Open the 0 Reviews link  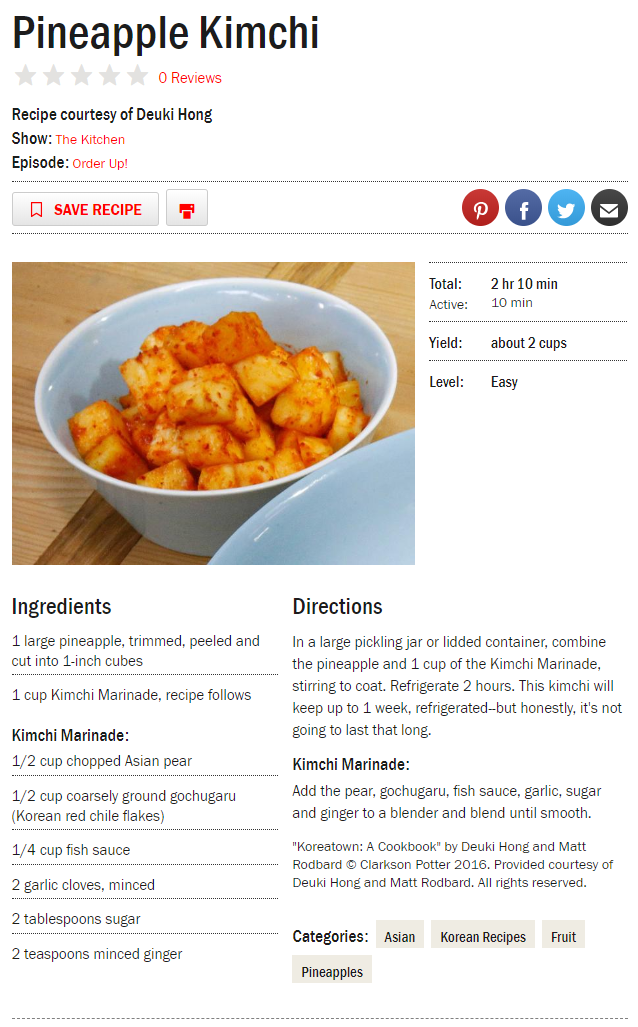point(190,78)
